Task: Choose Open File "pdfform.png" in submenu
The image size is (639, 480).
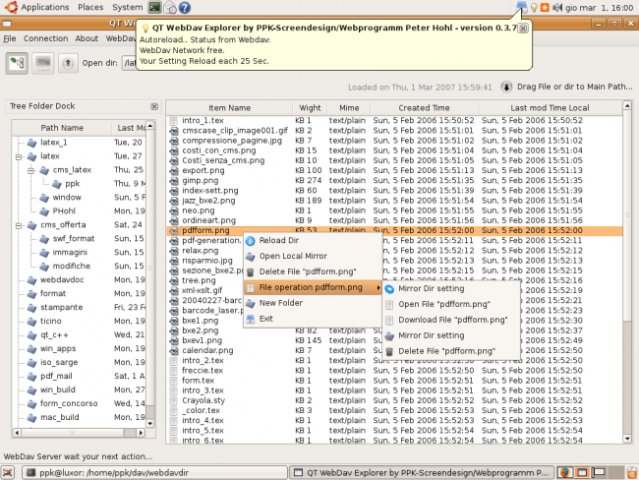Action: pos(452,304)
